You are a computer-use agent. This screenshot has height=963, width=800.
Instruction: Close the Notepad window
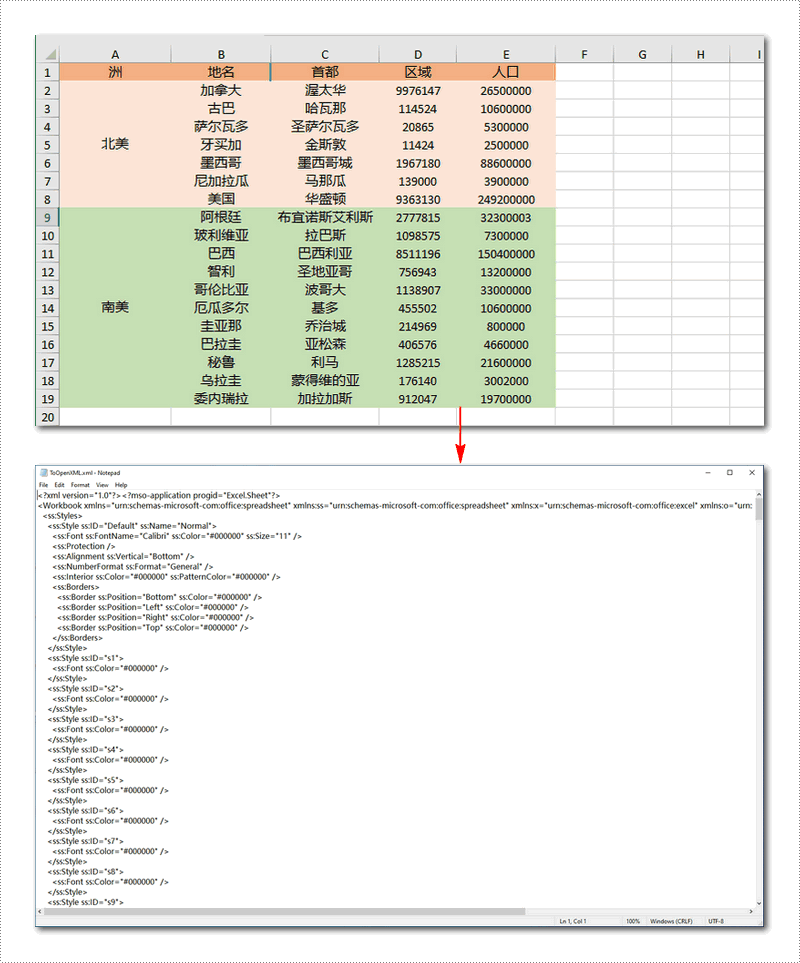(751, 472)
